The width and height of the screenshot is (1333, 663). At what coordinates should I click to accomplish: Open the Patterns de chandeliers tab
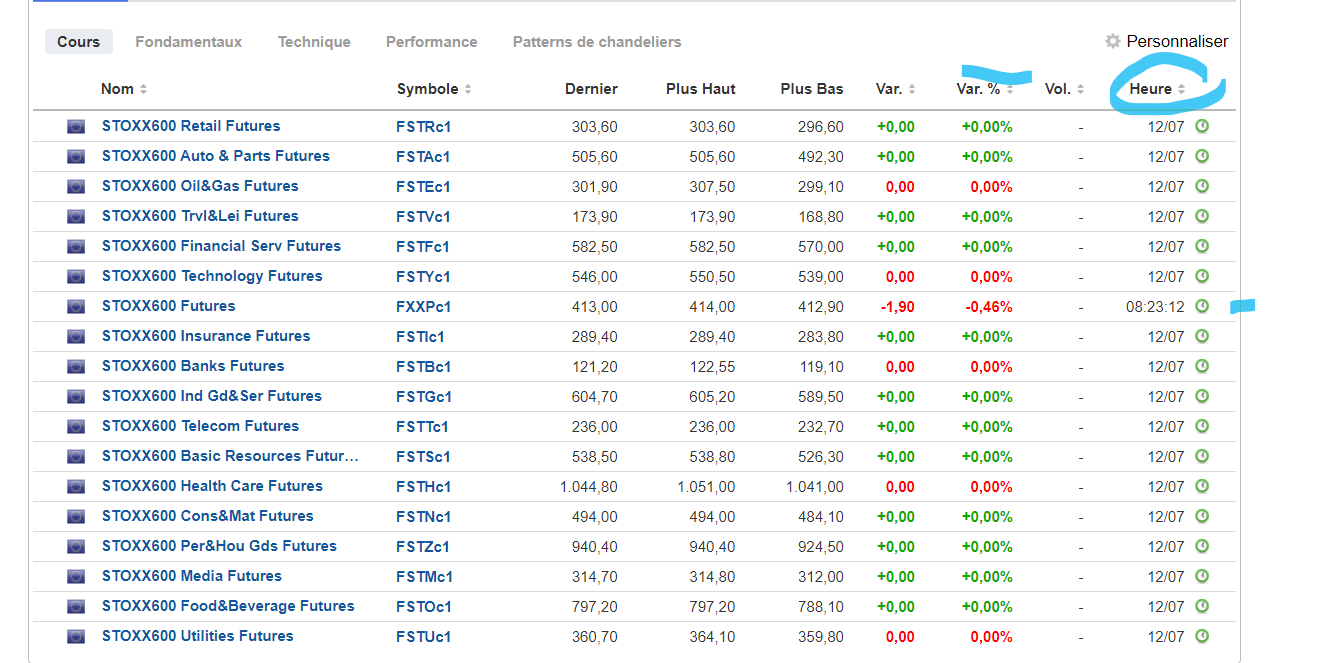pyautogui.click(x=597, y=42)
